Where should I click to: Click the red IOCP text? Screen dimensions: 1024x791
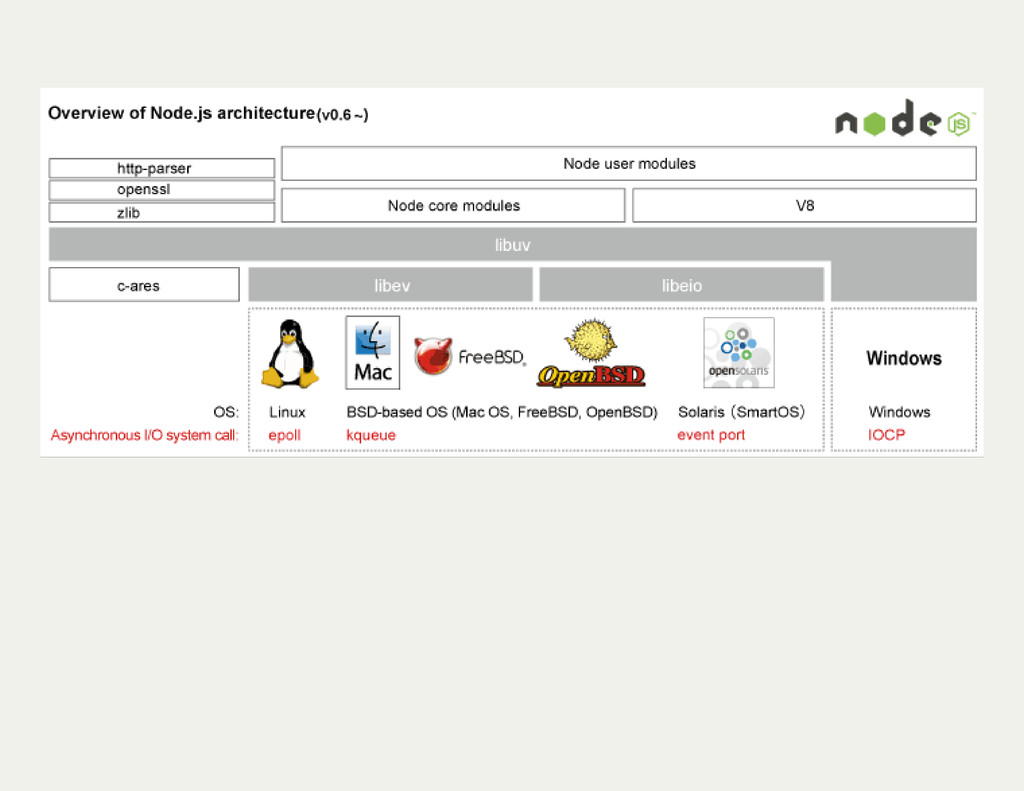(x=886, y=435)
